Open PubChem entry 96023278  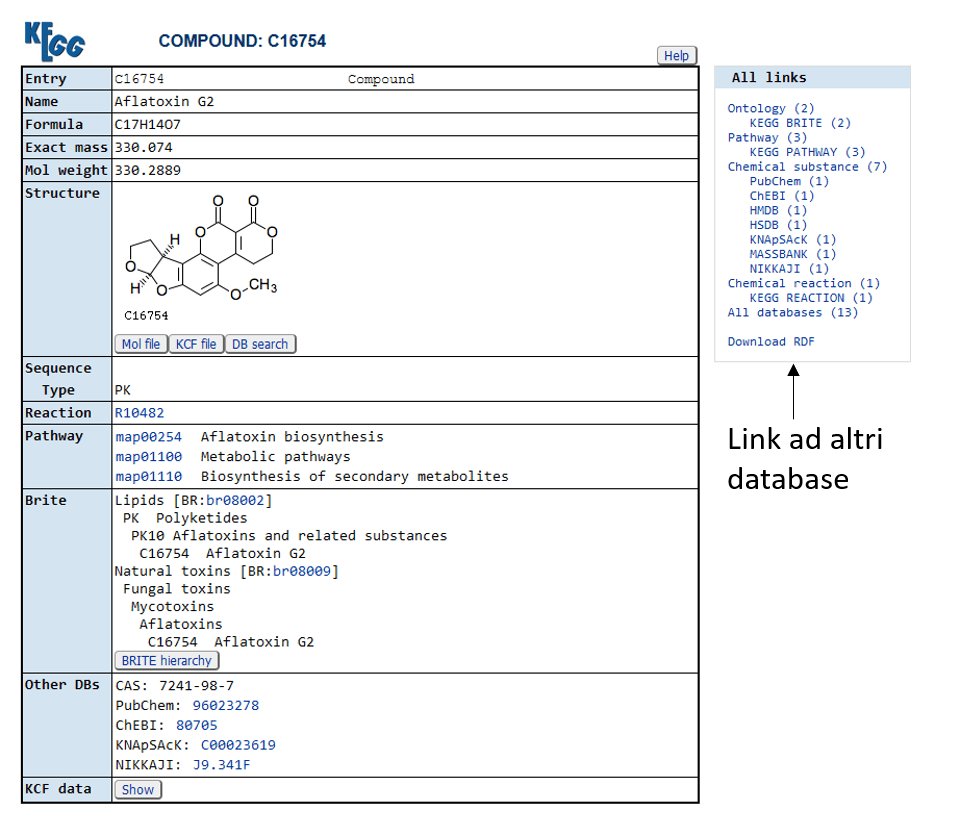click(225, 706)
